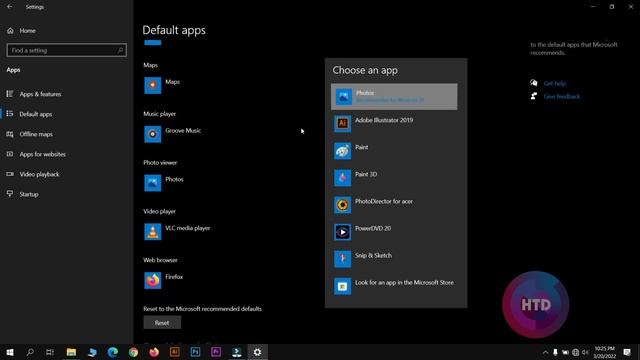Reset to Microsoft recommended defaults

(x=162, y=322)
